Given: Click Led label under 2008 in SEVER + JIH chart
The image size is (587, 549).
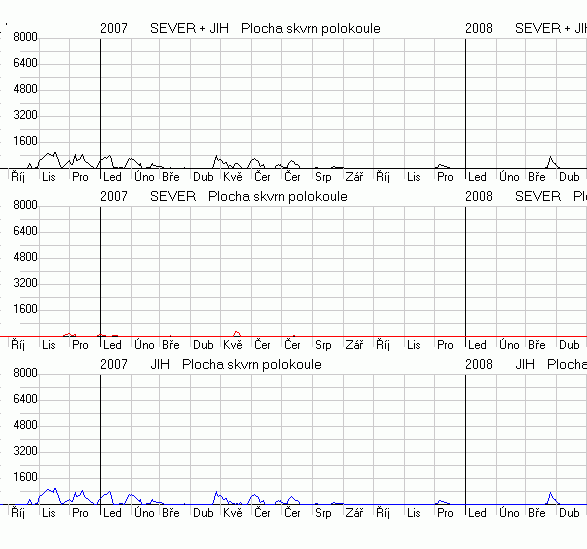Looking at the screenshot, I should 477,177.
